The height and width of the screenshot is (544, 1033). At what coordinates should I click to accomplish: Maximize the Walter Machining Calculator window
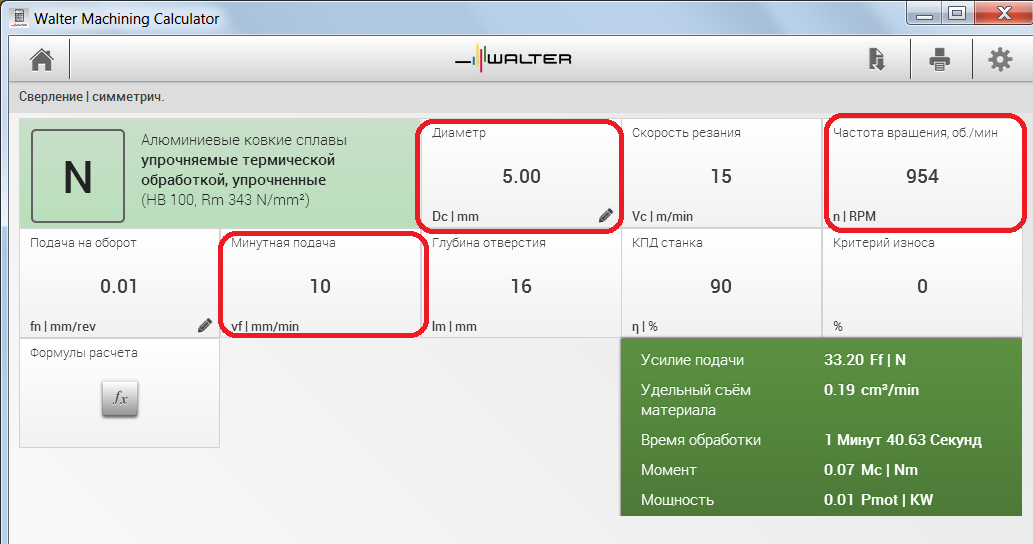pyautogui.click(x=957, y=13)
